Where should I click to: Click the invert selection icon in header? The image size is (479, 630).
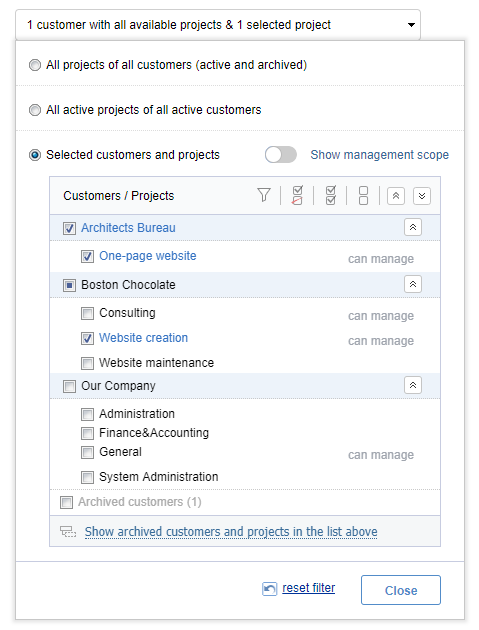point(297,195)
